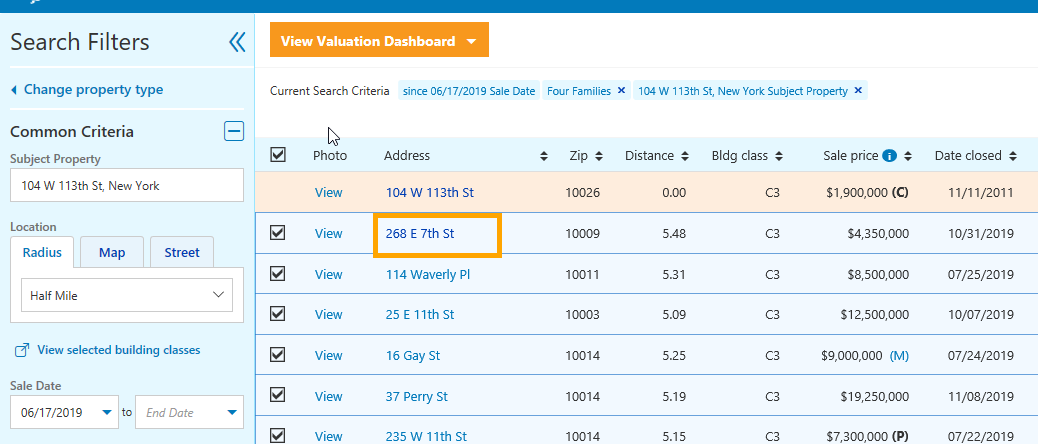Click the since 06/17/2019 Sale Date tag
Image resolution: width=1038 pixels, height=444 pixels.
[469, 91]
